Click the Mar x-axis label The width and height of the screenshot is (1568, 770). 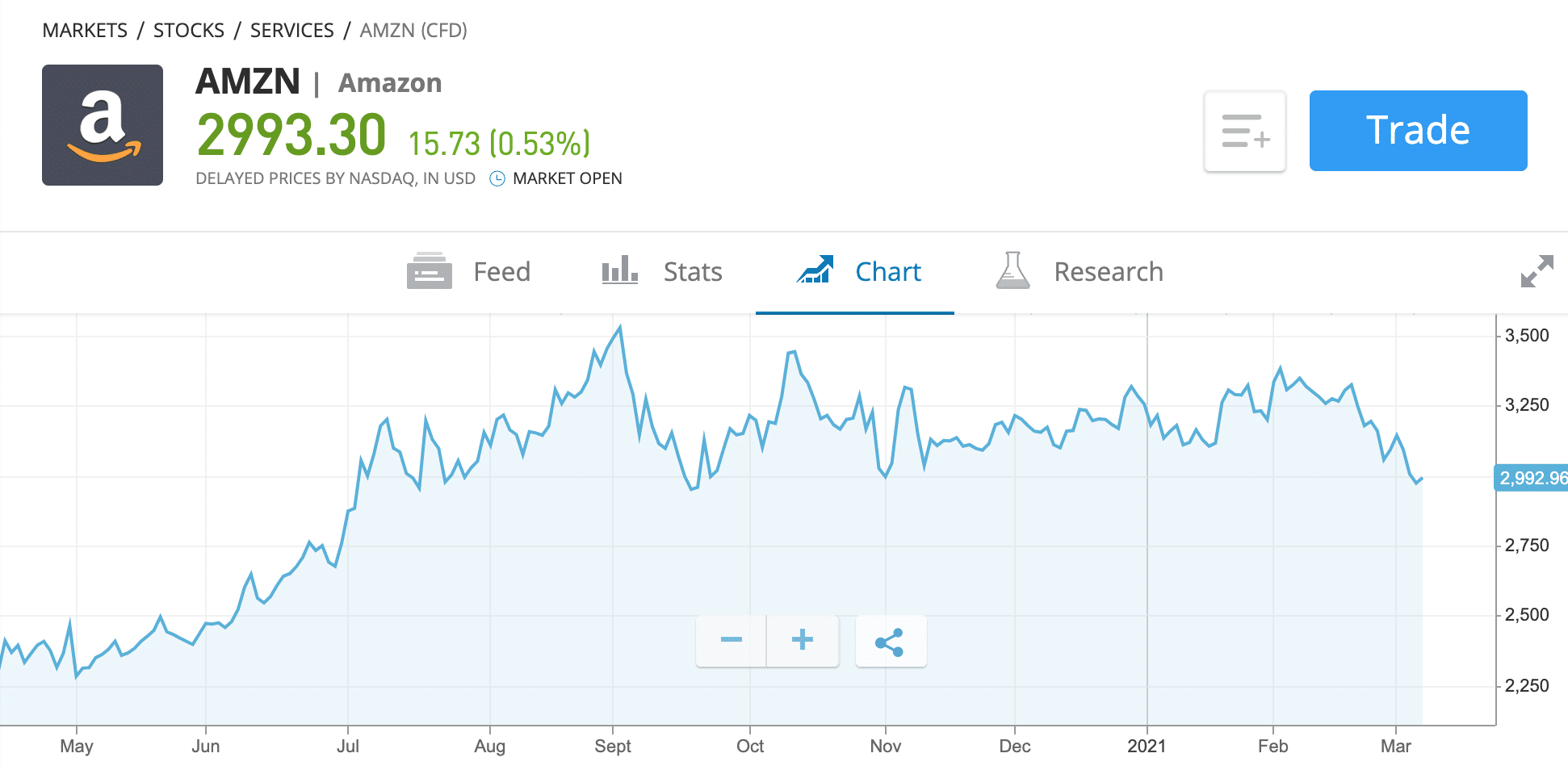point(1396,747)
